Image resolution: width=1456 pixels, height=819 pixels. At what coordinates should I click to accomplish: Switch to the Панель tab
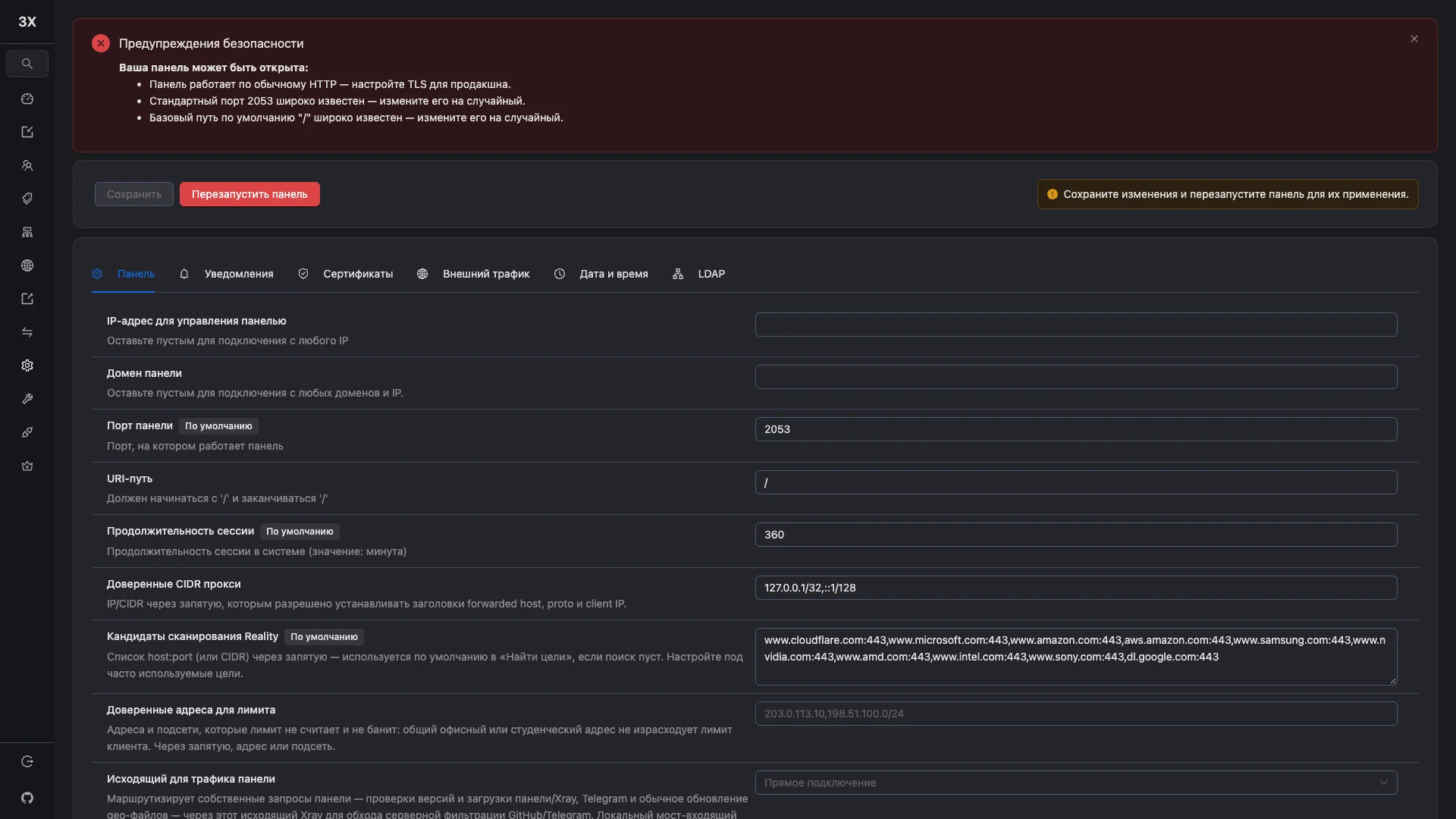[123, 274]
